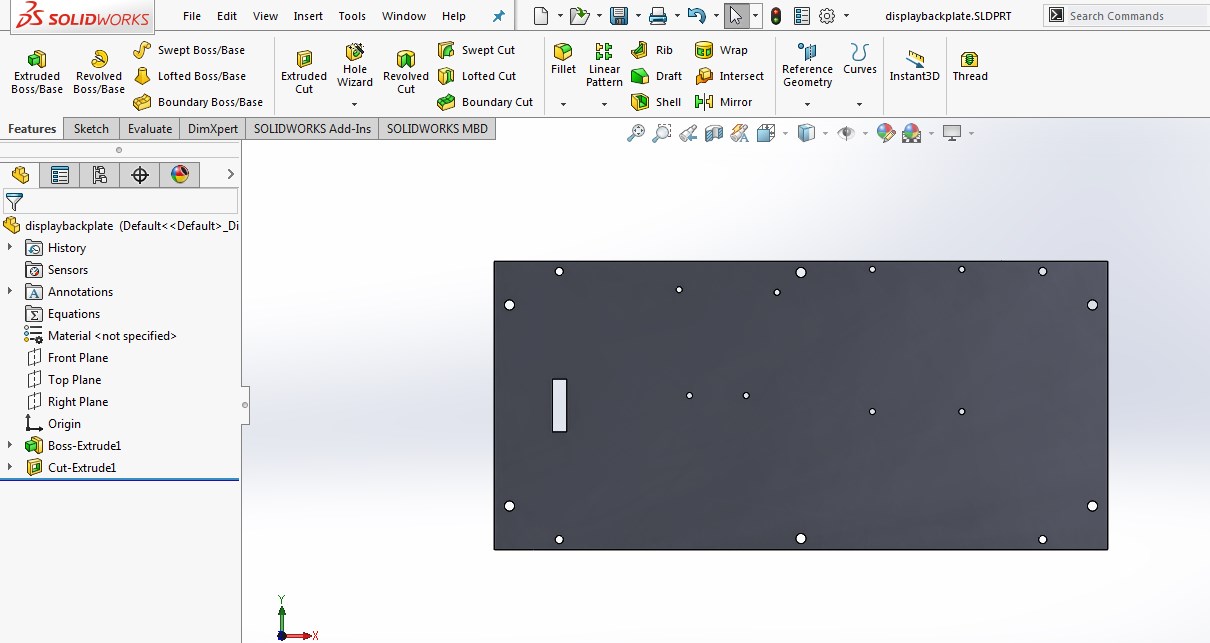
Task: Select the Lofted Cut tool
Action: pyautogui.click(x=477, y=76)
